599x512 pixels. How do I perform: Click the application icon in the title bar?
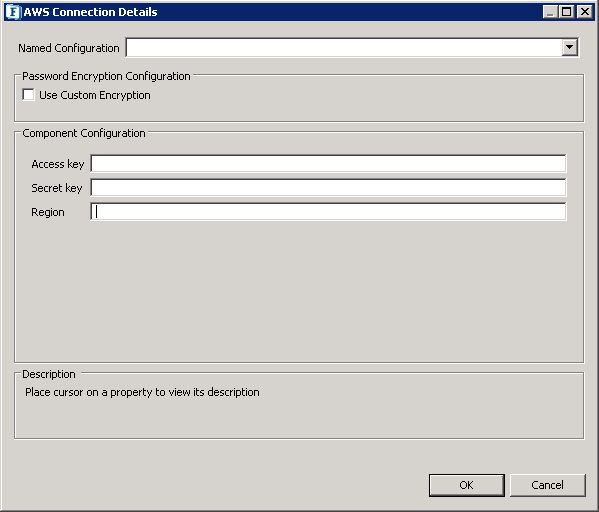13,12
